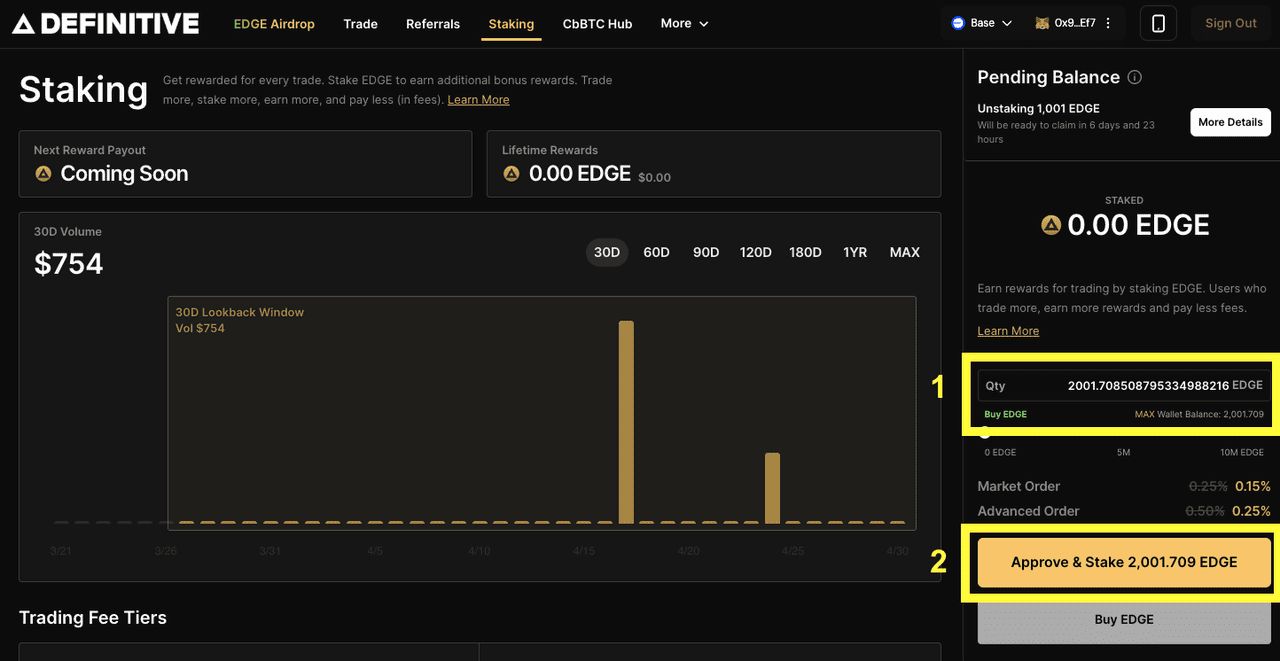Click the wallet avatar icon beside address
This screenshot has width=1280, height=661.
[1042, 23]
